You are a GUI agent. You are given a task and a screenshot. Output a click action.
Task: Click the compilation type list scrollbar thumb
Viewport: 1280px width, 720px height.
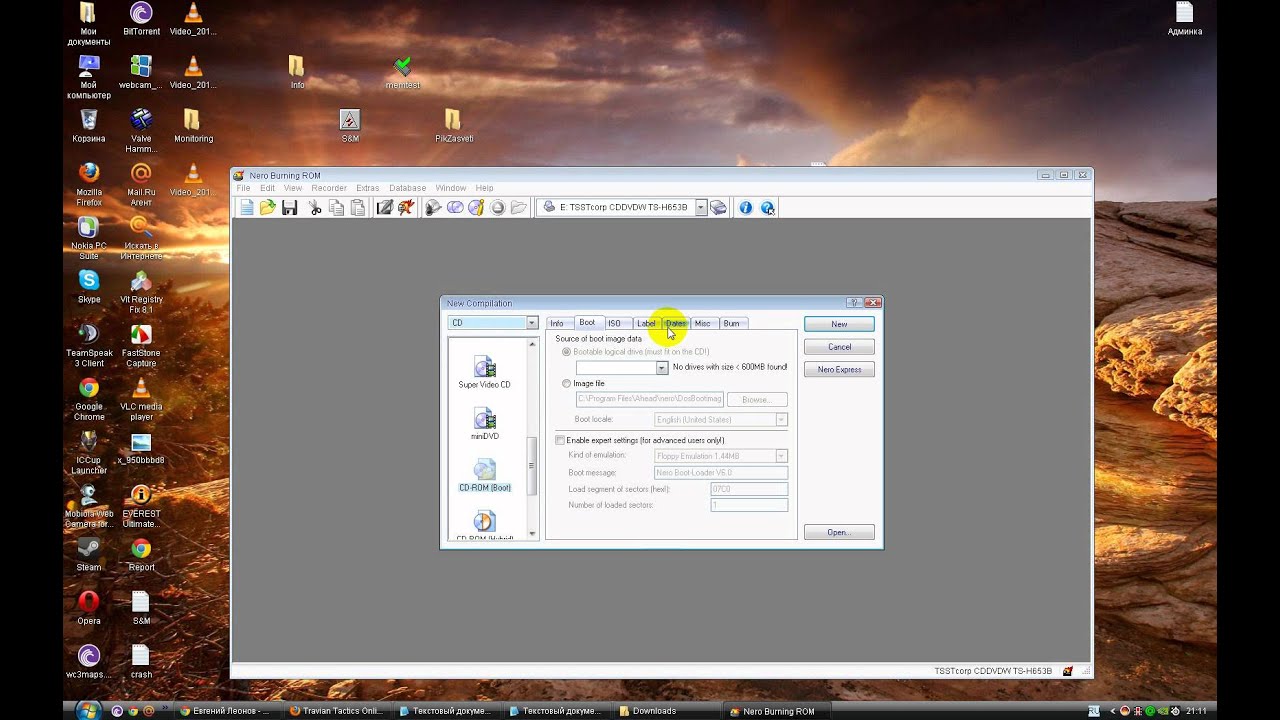coord(532,467)
